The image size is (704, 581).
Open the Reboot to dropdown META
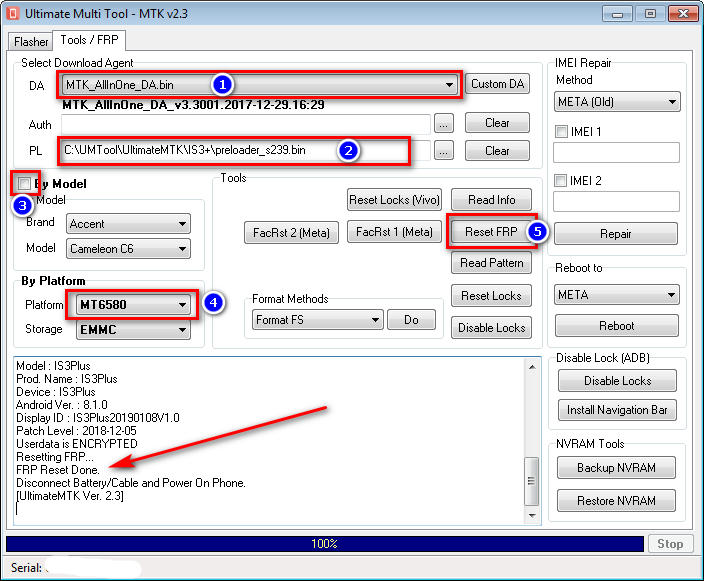[x=616, y=295]
